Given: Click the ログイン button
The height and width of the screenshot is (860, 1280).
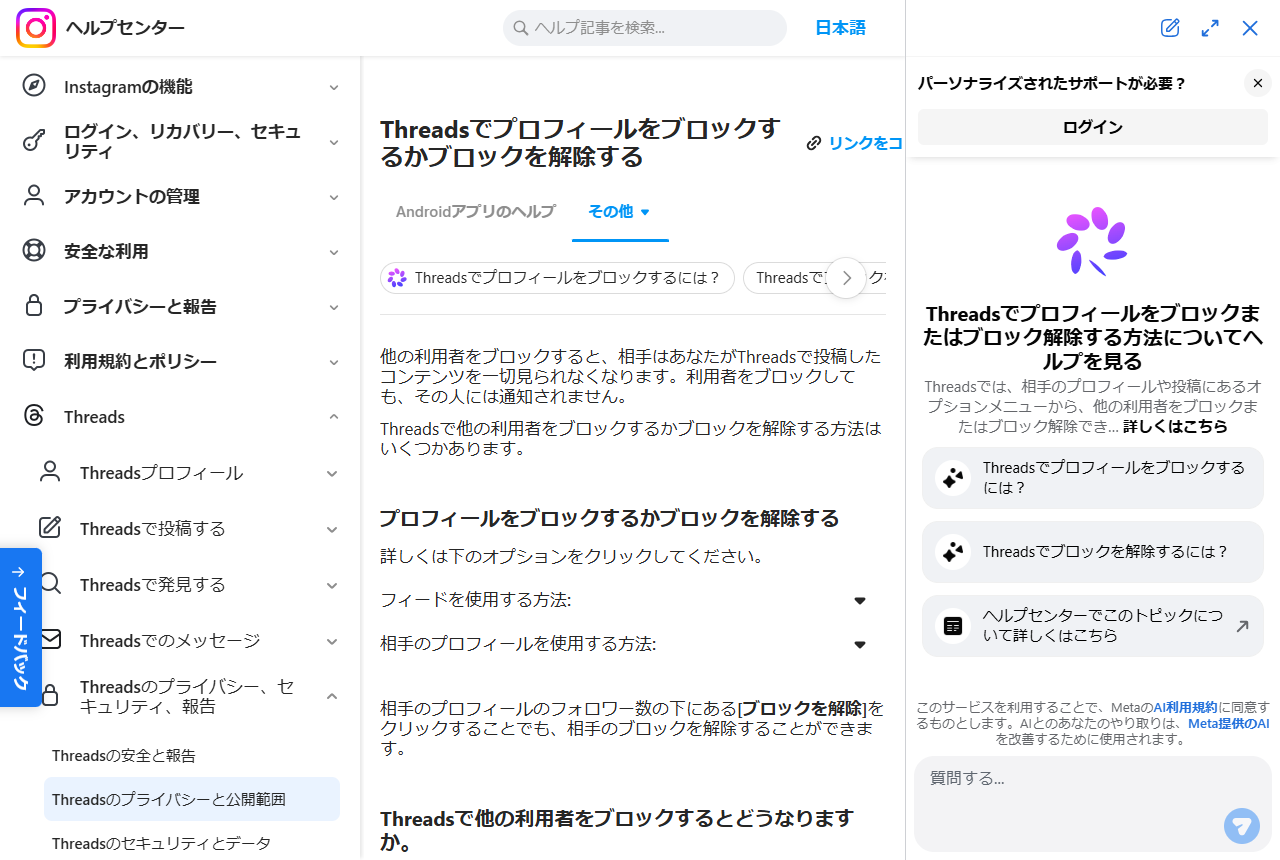Looking at the screenshot, I should pos(1092,127).
